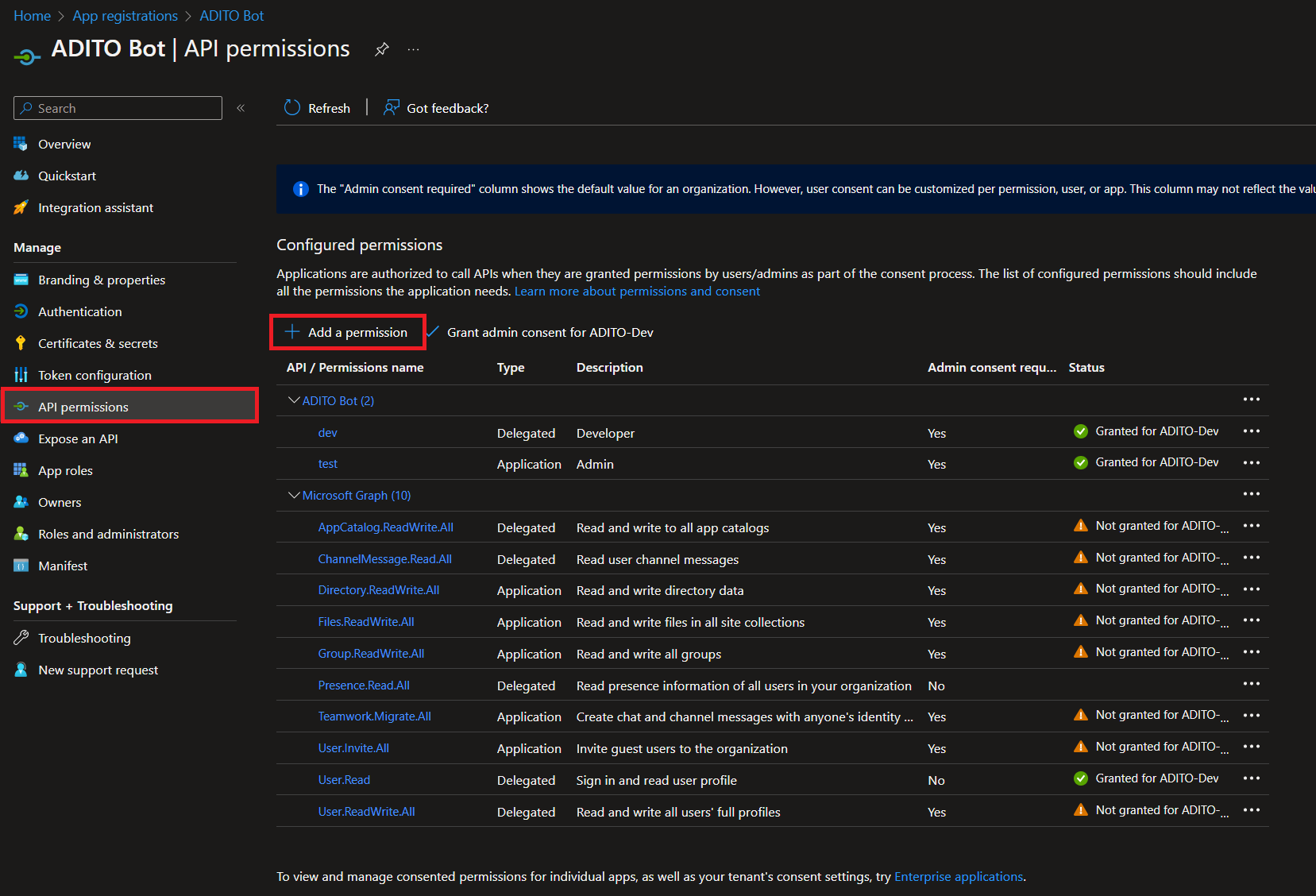Open Group.ReadWrite.All permission
The image size is (1316, 896).
(x=371, y=654)
